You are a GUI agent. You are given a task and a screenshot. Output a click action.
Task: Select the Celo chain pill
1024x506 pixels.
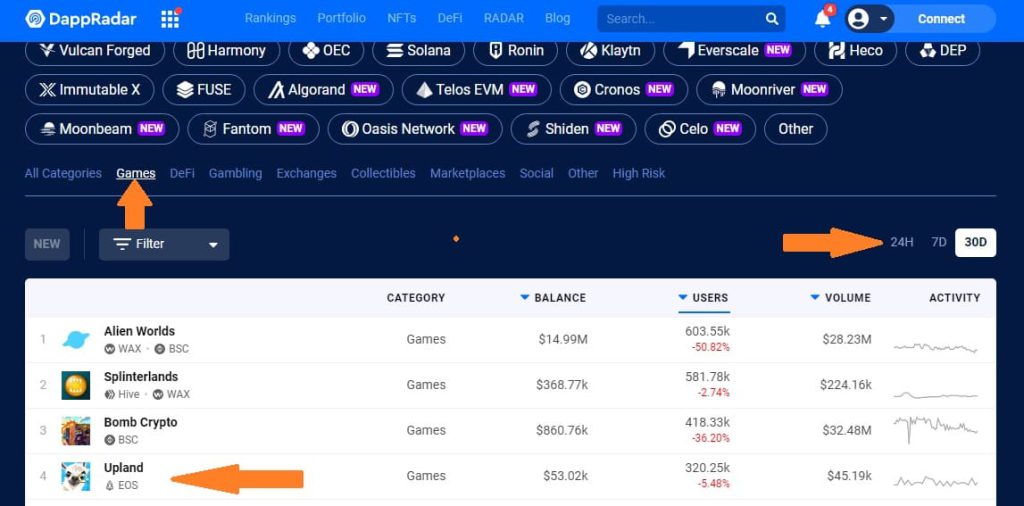click(700, 129)
